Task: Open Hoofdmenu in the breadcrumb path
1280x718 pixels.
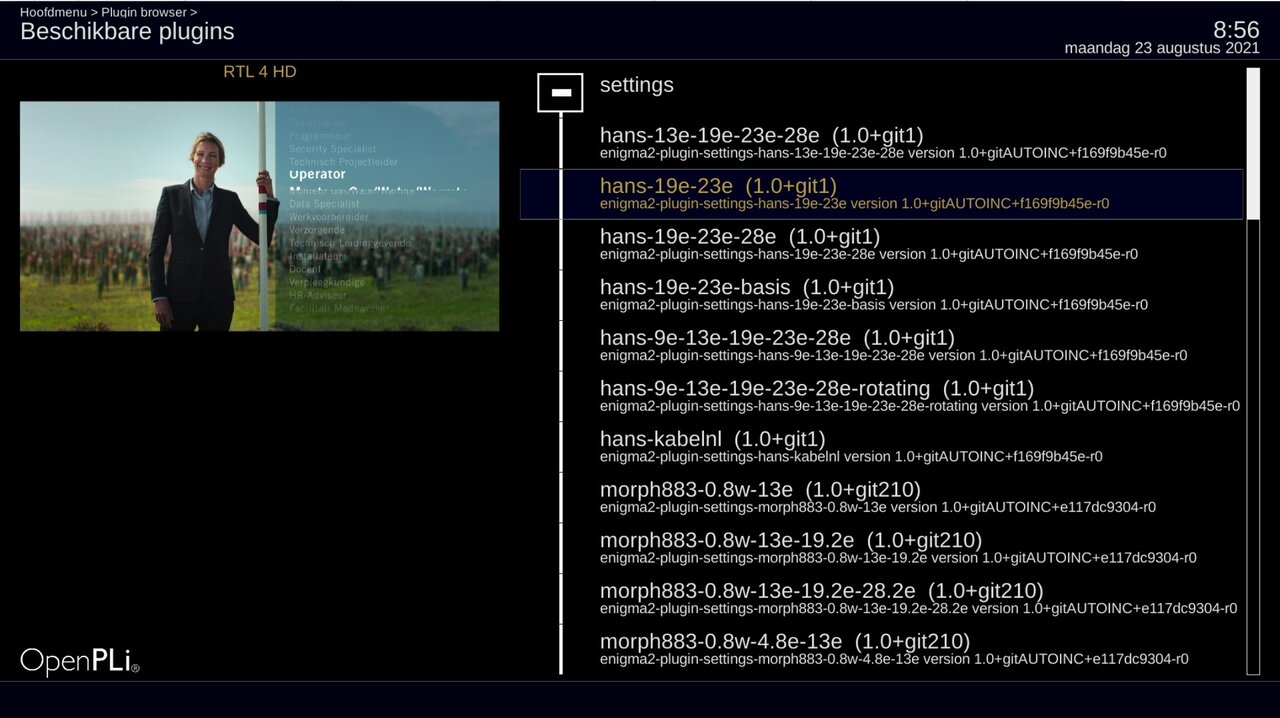Action: [x=53, y=12]
